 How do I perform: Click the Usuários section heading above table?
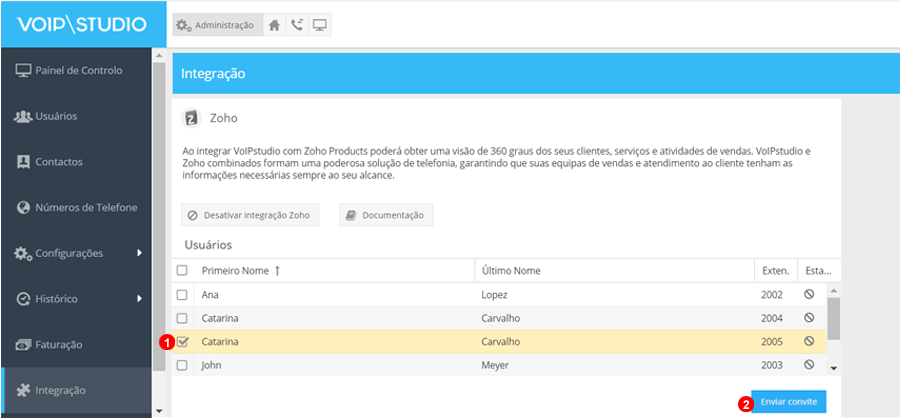point(208,245)
